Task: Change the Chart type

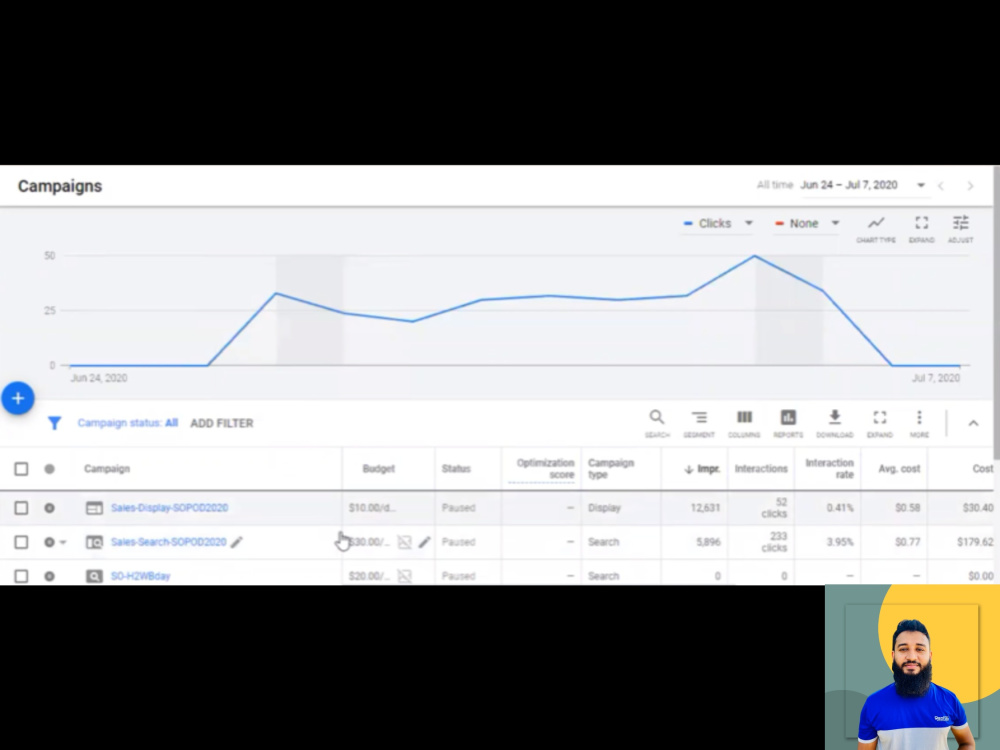Action: 876,229
